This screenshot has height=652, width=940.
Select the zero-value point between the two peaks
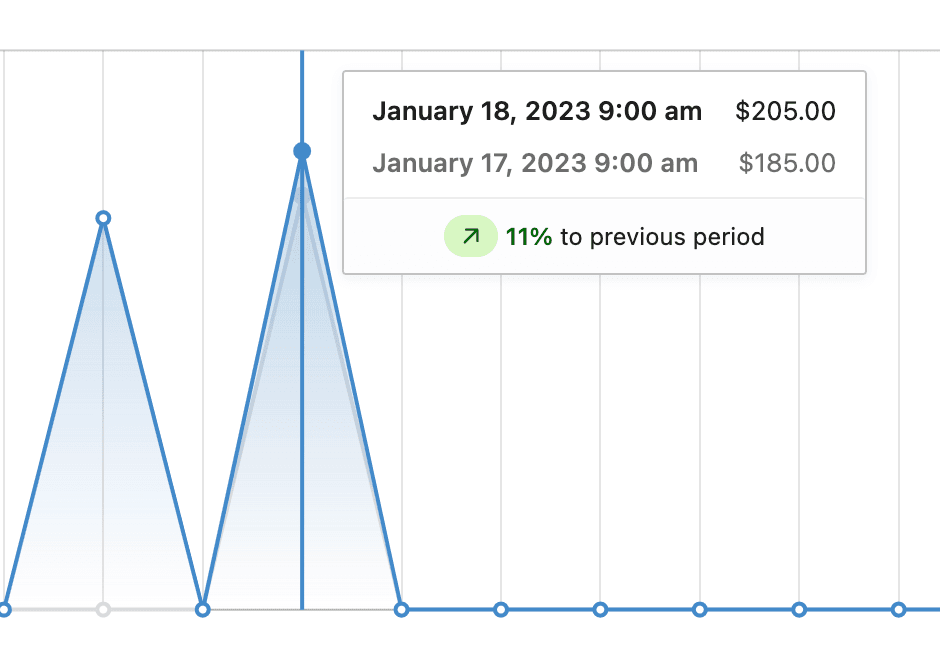tap(203, 610)
